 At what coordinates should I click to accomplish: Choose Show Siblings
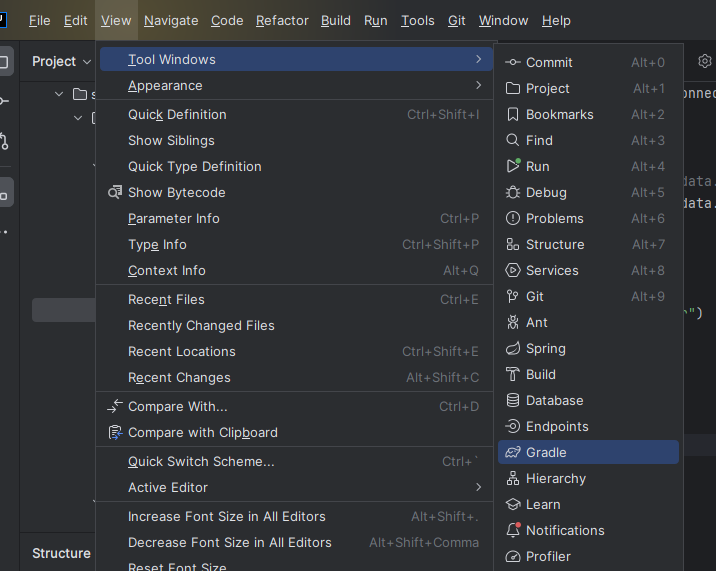pyautogui.click(x=296, y=140)
